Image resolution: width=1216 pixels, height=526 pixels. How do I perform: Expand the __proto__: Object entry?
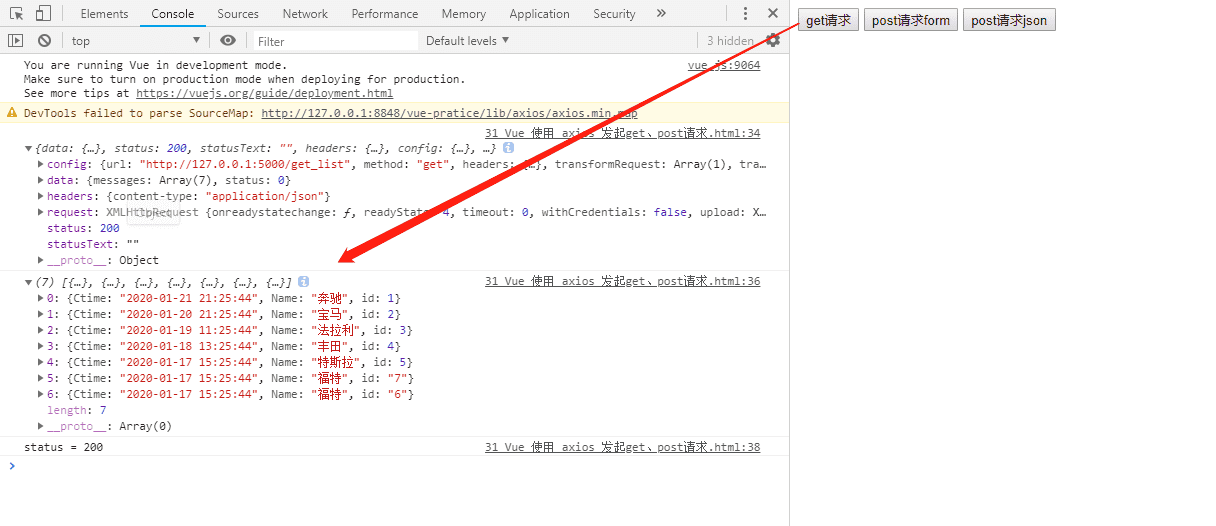tap(40, 260)
